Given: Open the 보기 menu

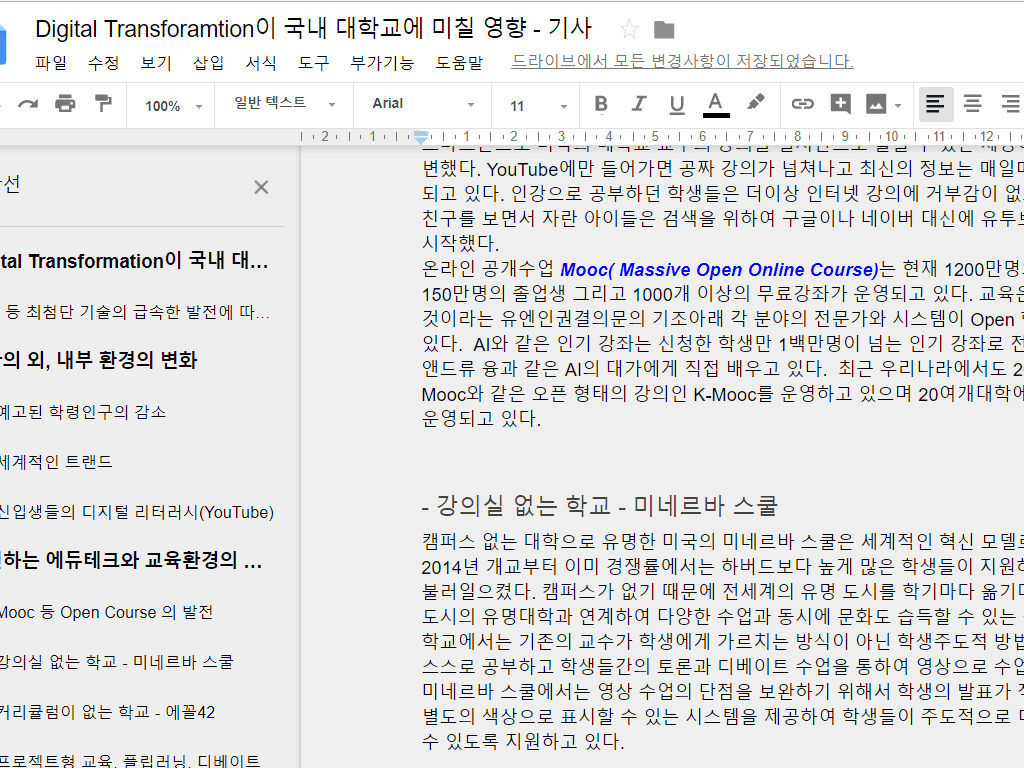Looking at the screenshot, I should [156, 63].
